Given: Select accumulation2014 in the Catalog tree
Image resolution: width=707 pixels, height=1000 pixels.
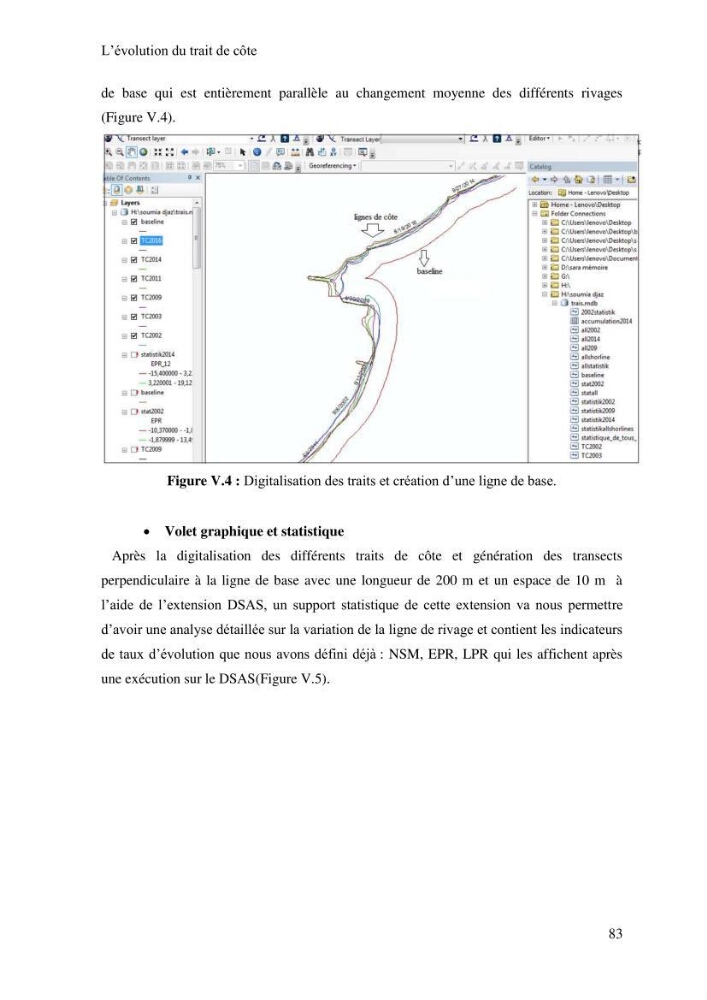Looking at the screenshot, I should pyautogui.click(x=606, y=321).
